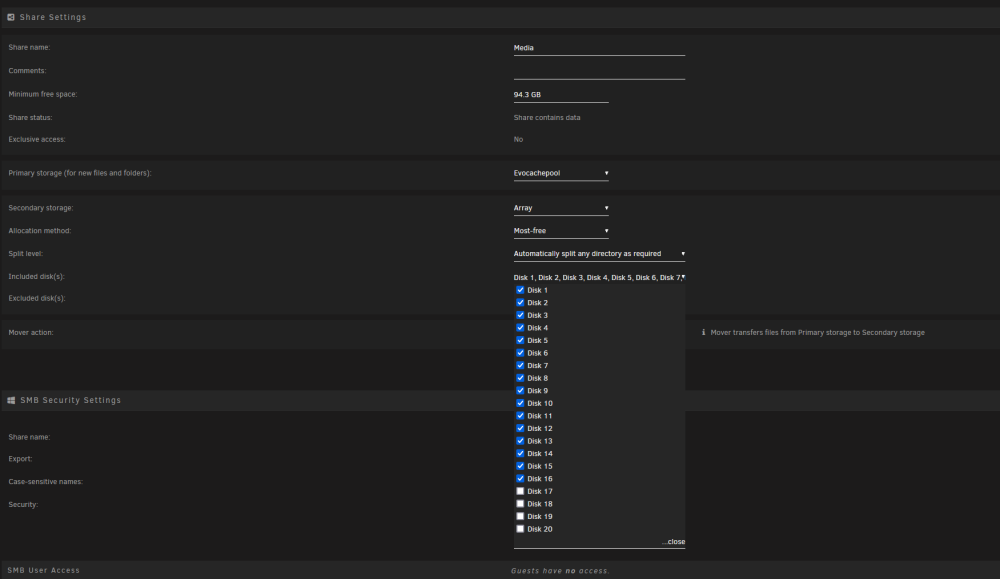Click the 'Secondary storage:' label
Image resolution: width=1000 pixels, height=579 pixels.
pos(41,208)
